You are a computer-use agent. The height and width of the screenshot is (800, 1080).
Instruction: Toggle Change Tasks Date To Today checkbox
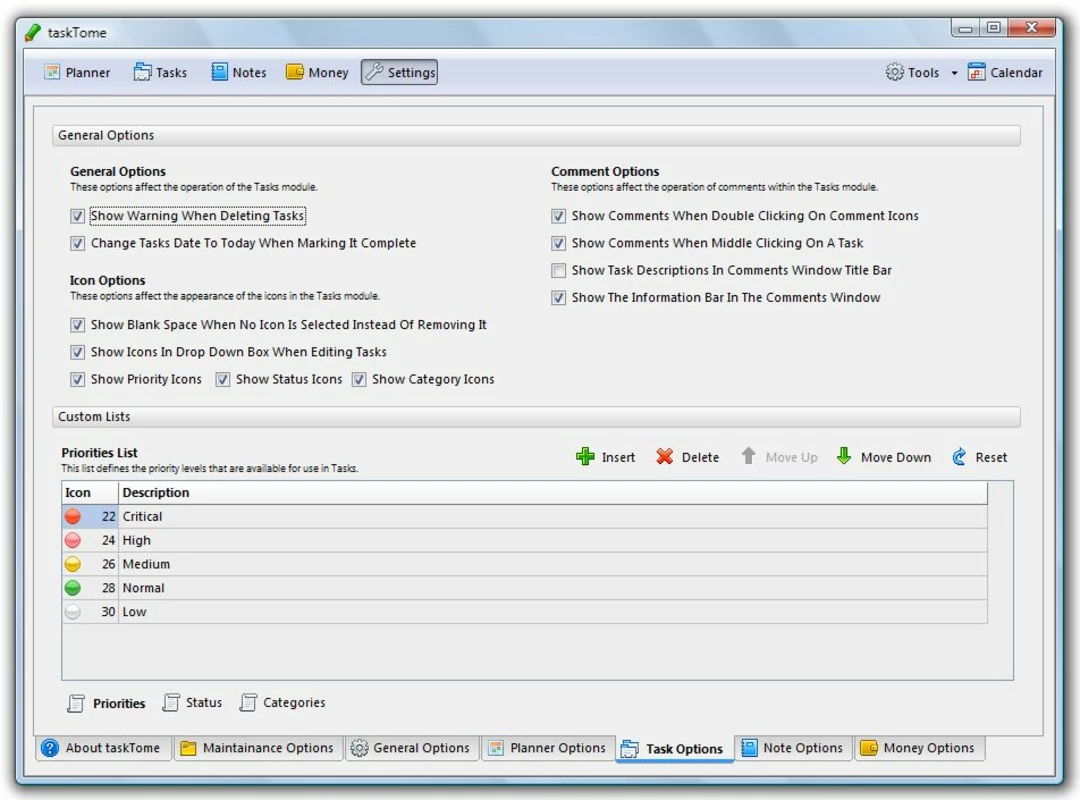click(77, 243)
